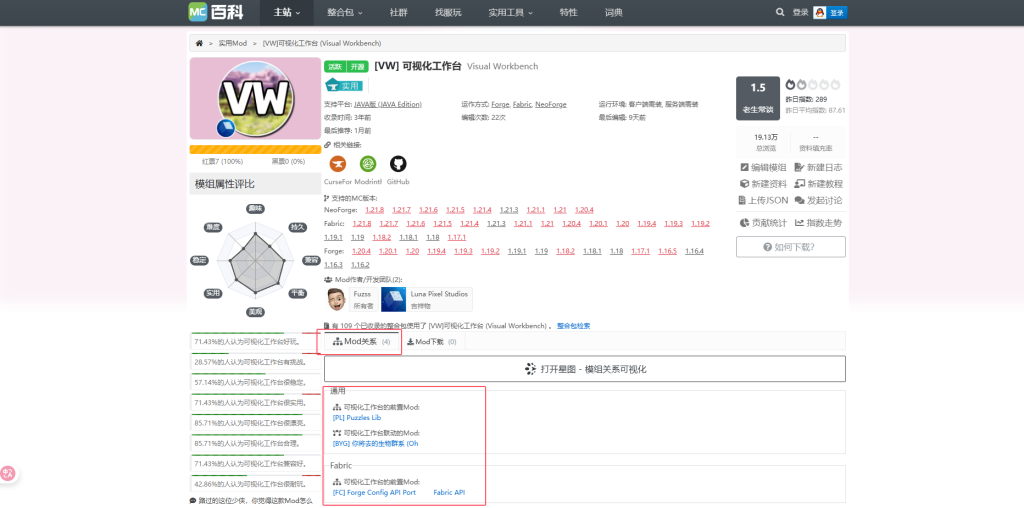Click Fuzss author avatar
The width and height of the screenshot is (1024, 508).
pyautogui.click(x=338, y=299)
